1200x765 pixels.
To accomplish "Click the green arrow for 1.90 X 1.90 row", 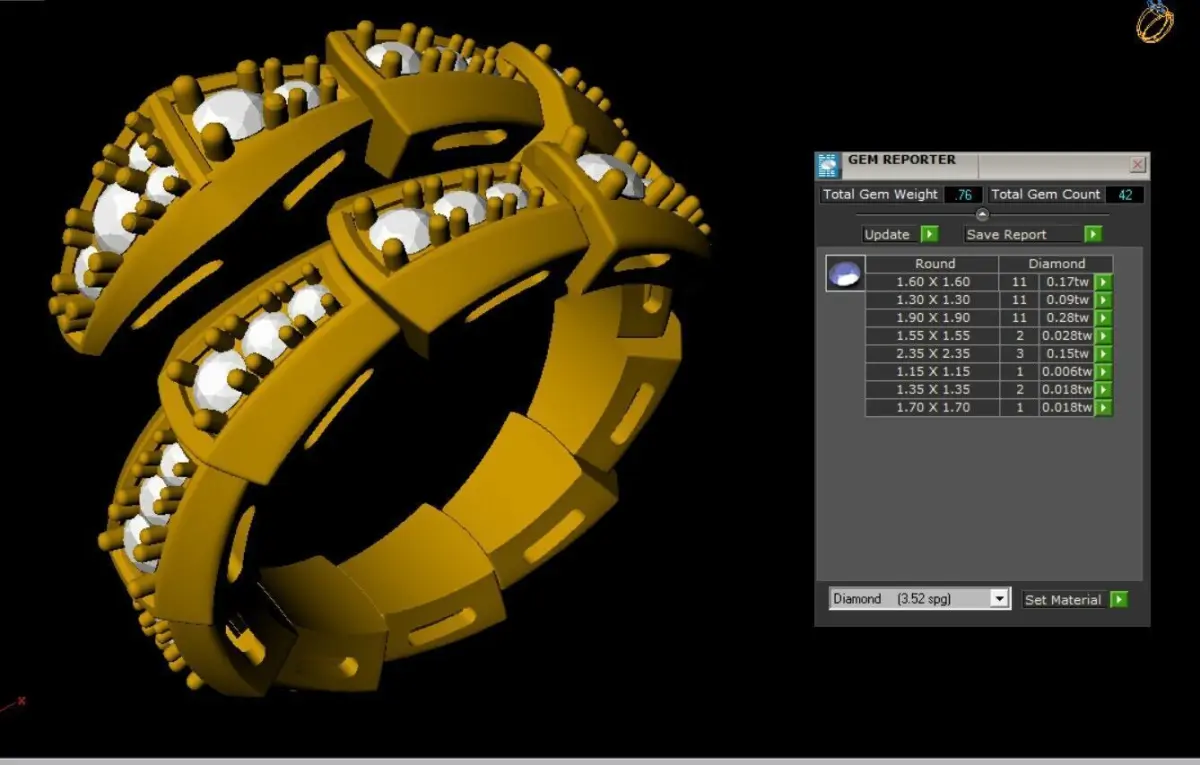I will click(x=1103, y=318).
